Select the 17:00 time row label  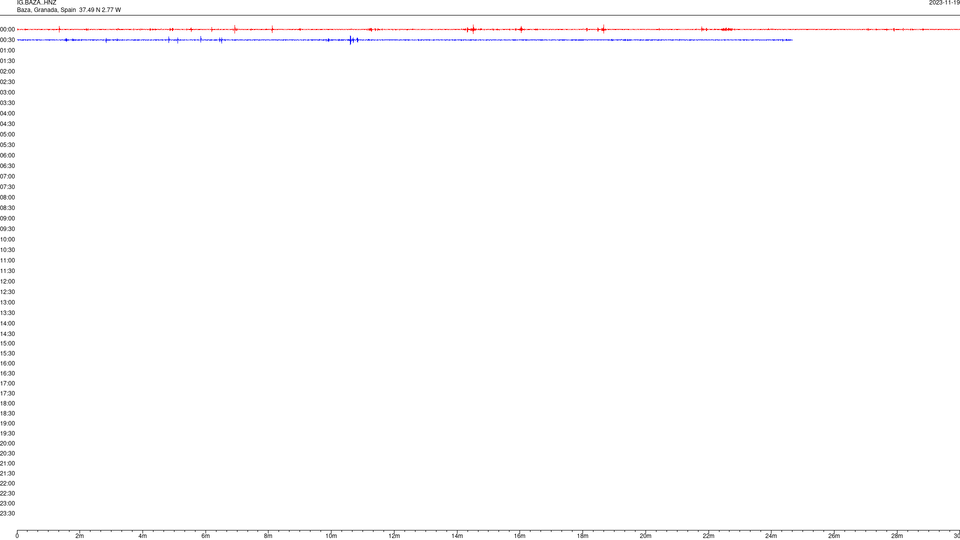pyautogui.click(x=7, y=384)
